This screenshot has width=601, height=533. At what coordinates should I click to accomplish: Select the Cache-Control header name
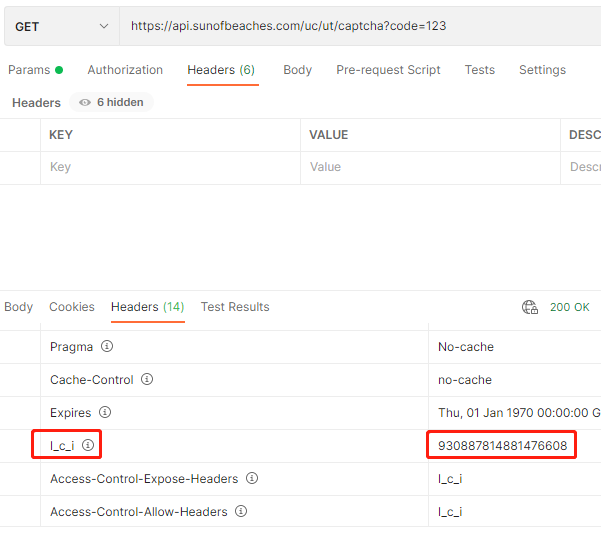pyautogui.click(x=92, y=380)
